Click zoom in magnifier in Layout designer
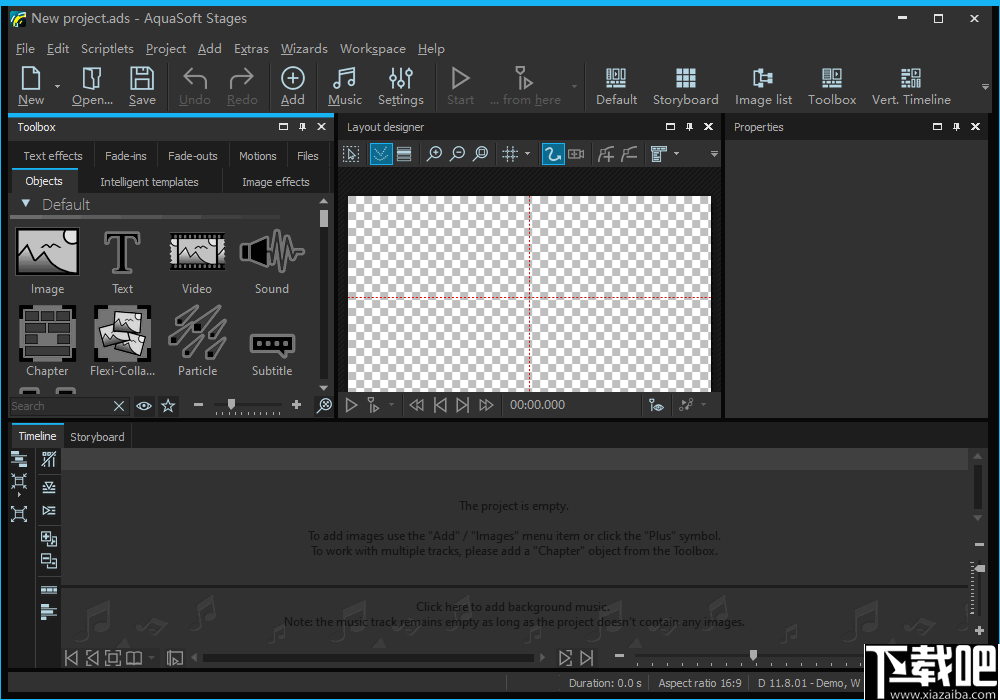Image resolution: width=1000 pixels, height=700 pixels. coord(434,154)
